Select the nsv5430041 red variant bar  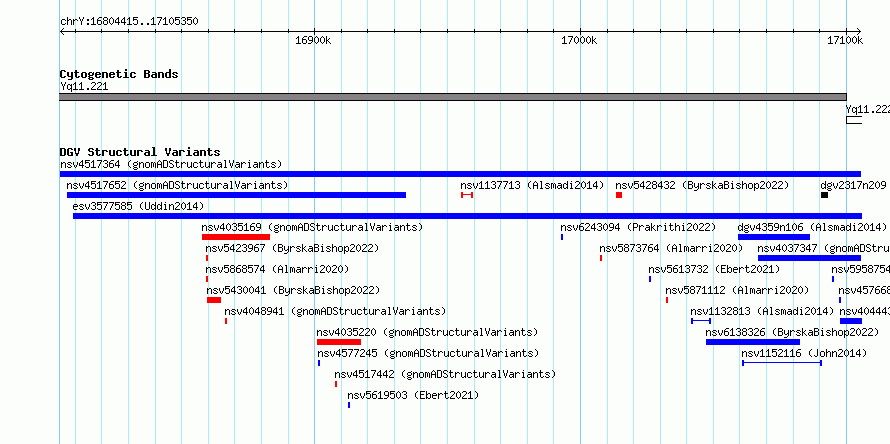click(214, 300)
